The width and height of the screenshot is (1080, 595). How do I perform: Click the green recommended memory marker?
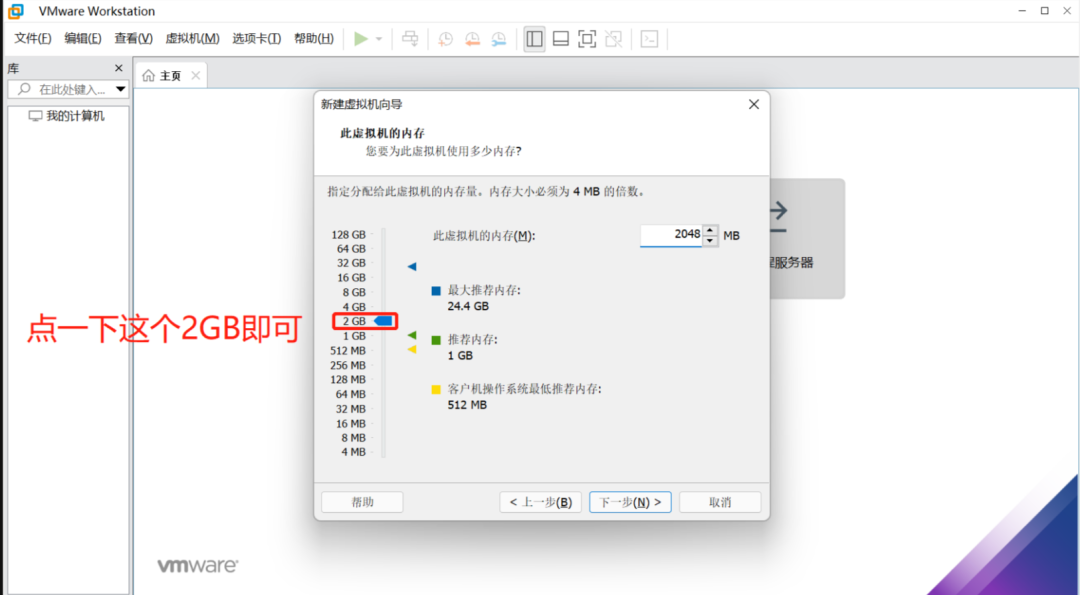[412, 335]
